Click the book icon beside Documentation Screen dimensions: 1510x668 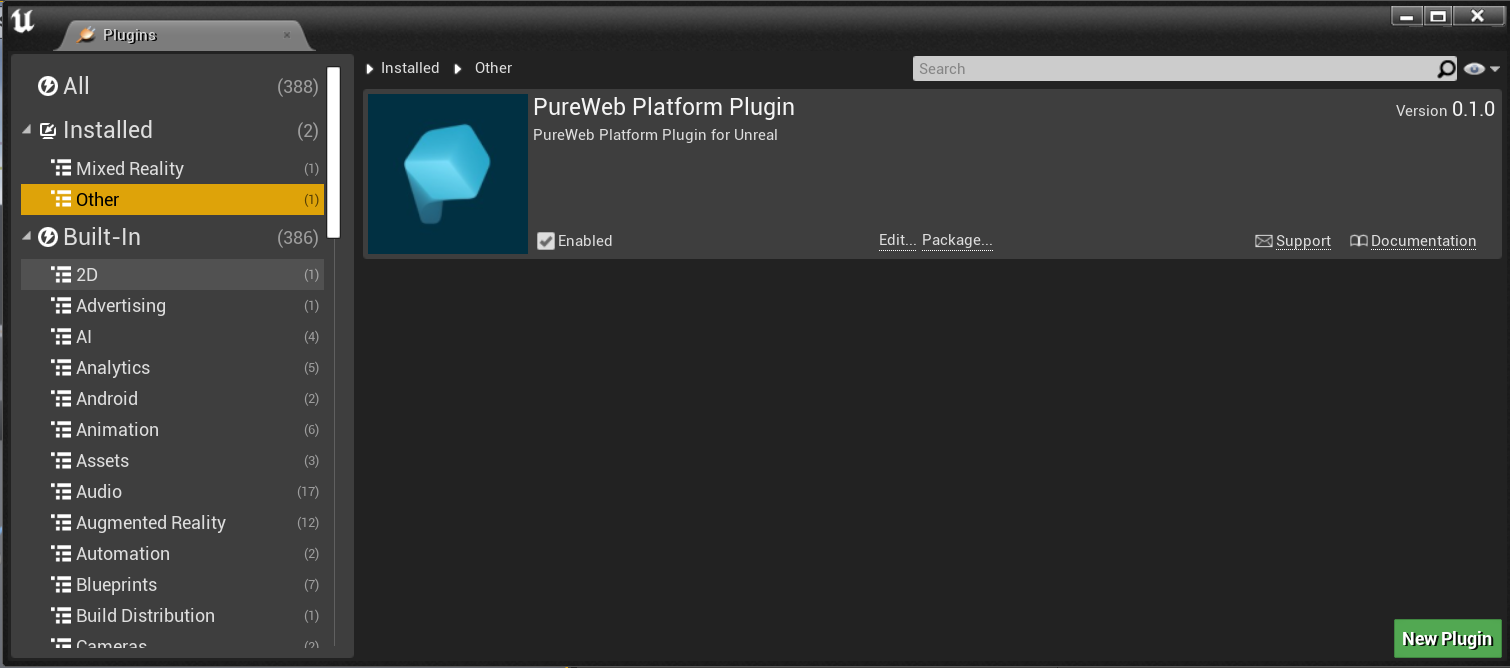tap(1358, 241)
